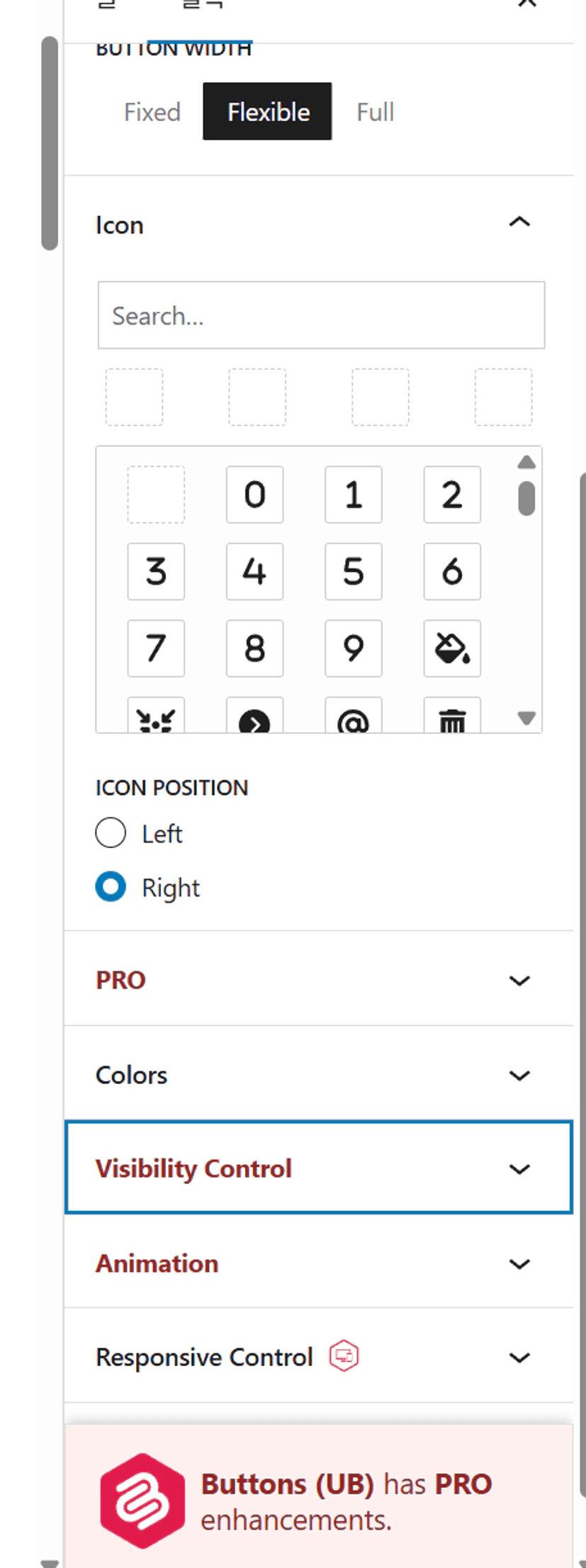Open the Visibility Control panel
The height and width of the screenshot is (1568, 586).
point(318,1168)
